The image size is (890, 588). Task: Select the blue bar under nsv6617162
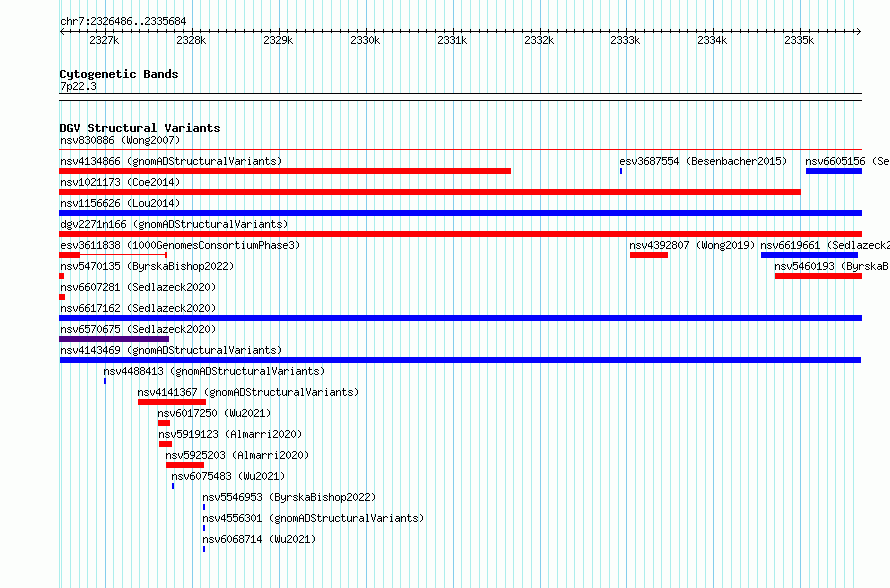(x=460, y=318)
